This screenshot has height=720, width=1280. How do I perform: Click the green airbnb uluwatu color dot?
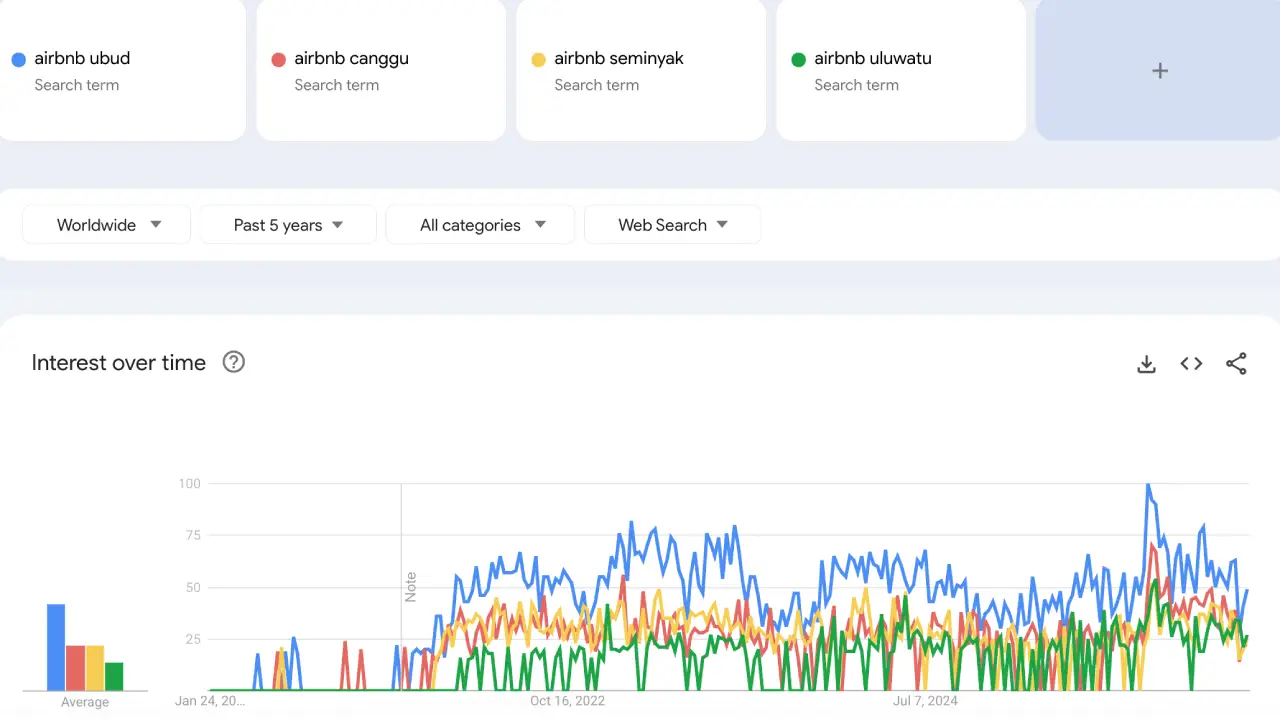pyautogui.click(x=798, y=59)
